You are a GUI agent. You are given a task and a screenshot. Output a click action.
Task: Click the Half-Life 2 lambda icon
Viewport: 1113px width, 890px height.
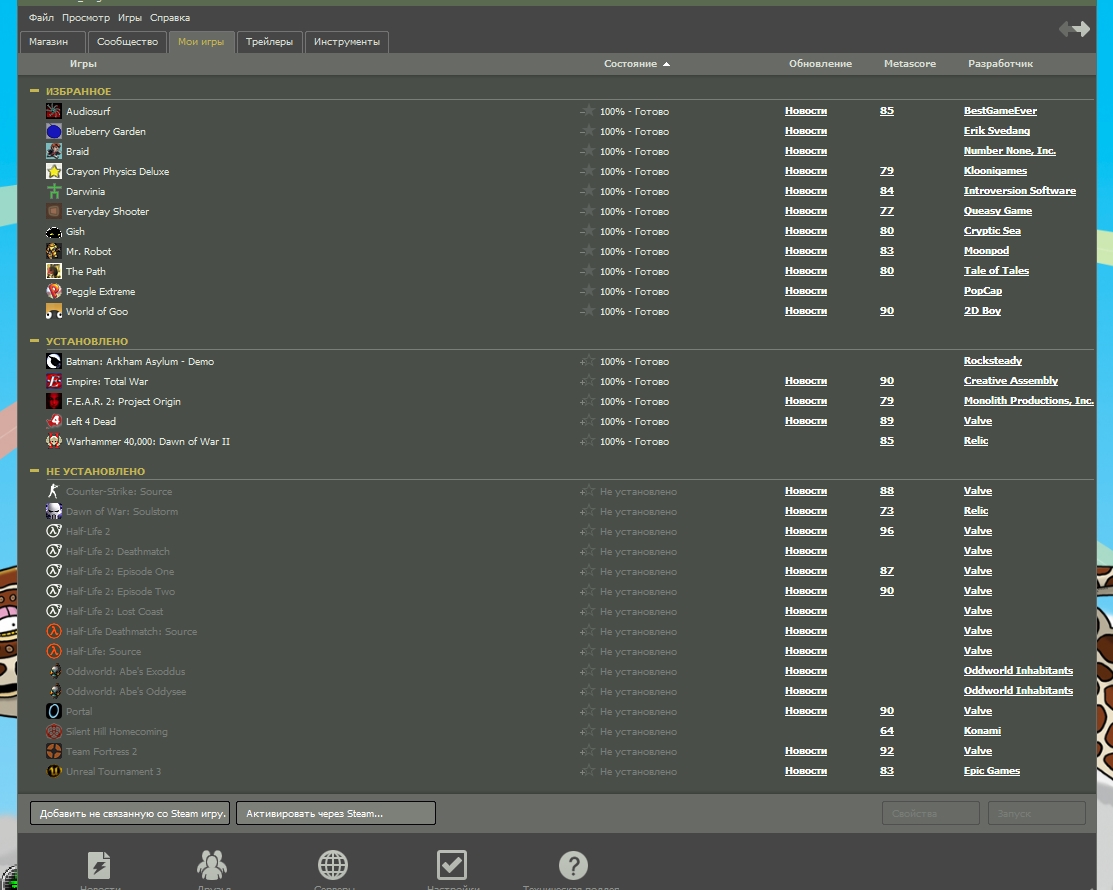[54, 531]
